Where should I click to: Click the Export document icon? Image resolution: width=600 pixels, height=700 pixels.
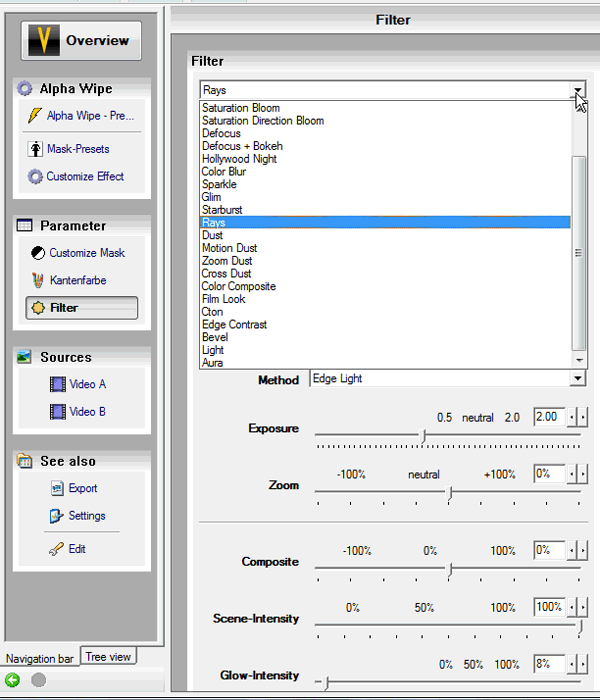coord(57,488)
